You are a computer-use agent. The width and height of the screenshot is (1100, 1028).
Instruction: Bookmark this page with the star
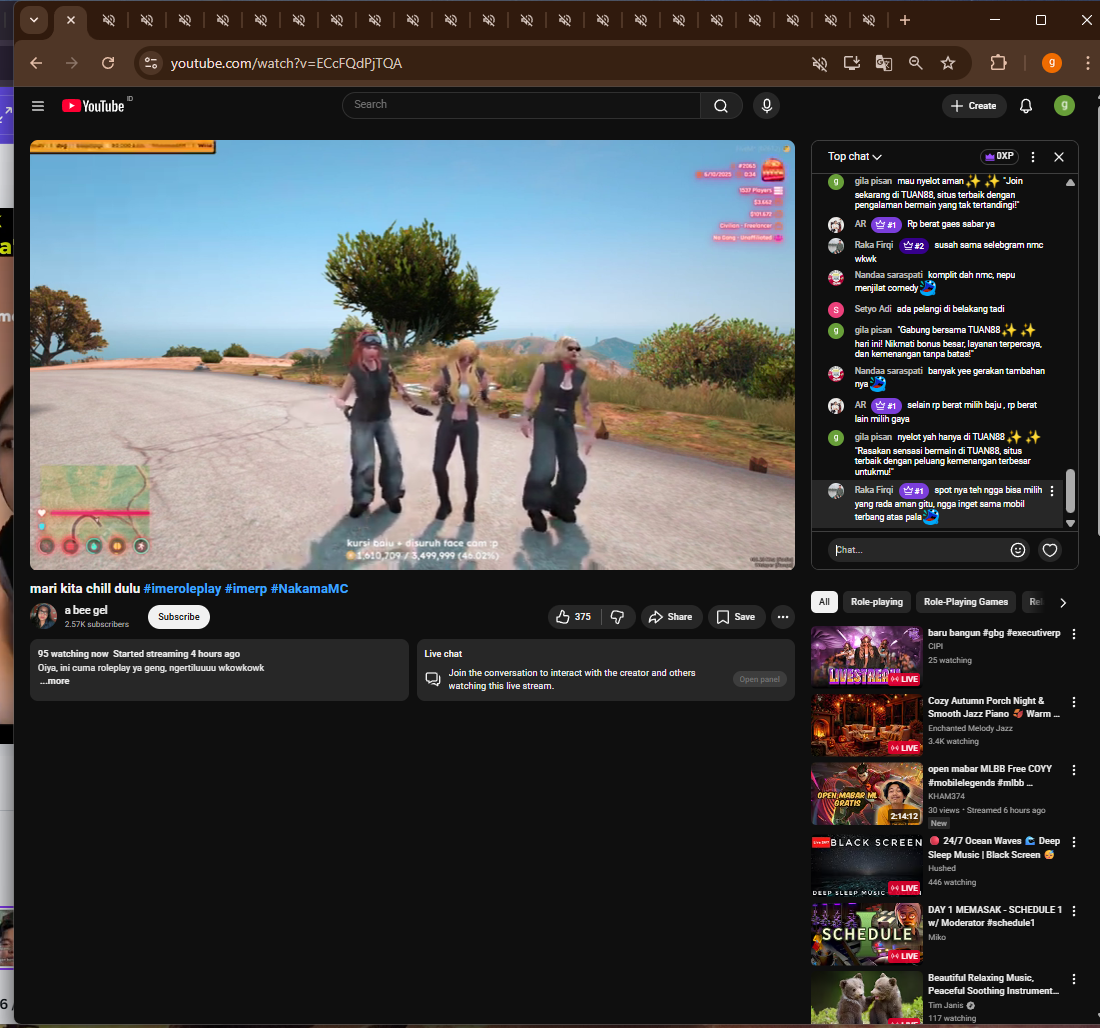[x=948, y=63]
